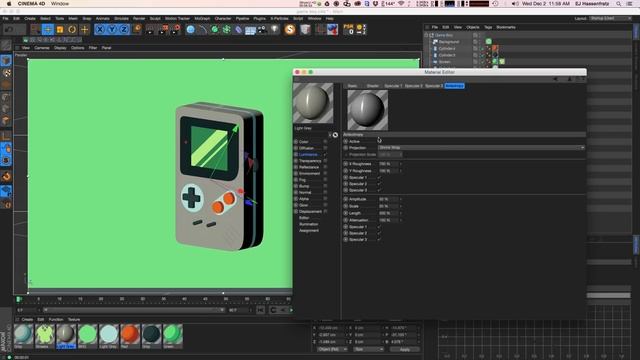Open the Size coordinate mode dropdown
The height and width of the screenshot is (360, 640).
point(369,349)
